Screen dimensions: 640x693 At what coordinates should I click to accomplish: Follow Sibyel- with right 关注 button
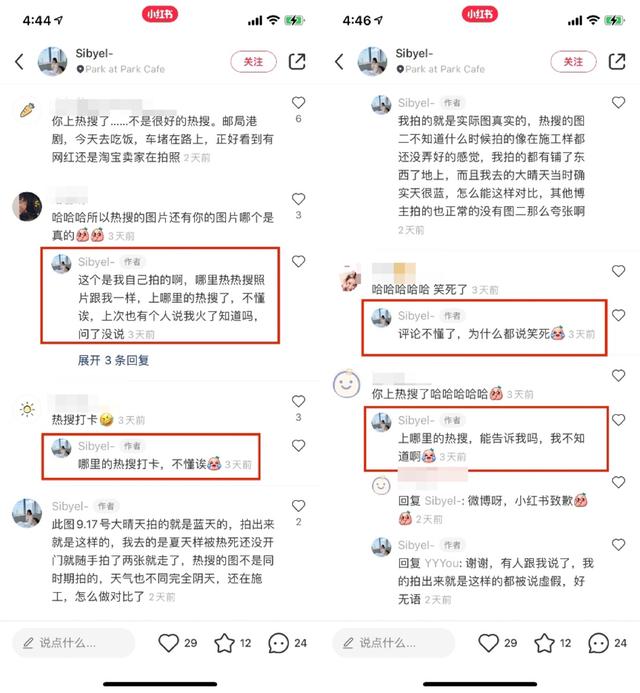[x=574, y=61]
